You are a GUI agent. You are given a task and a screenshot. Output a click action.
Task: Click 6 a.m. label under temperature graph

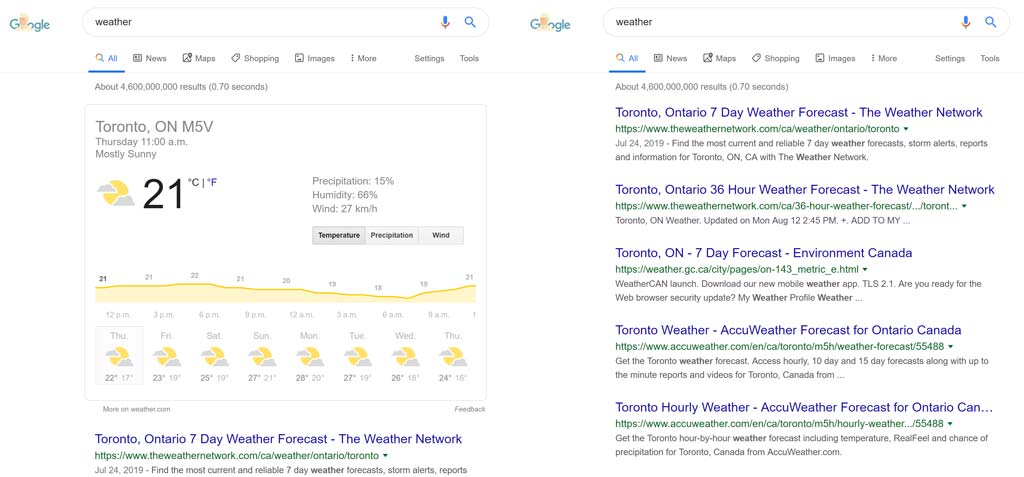392,315
